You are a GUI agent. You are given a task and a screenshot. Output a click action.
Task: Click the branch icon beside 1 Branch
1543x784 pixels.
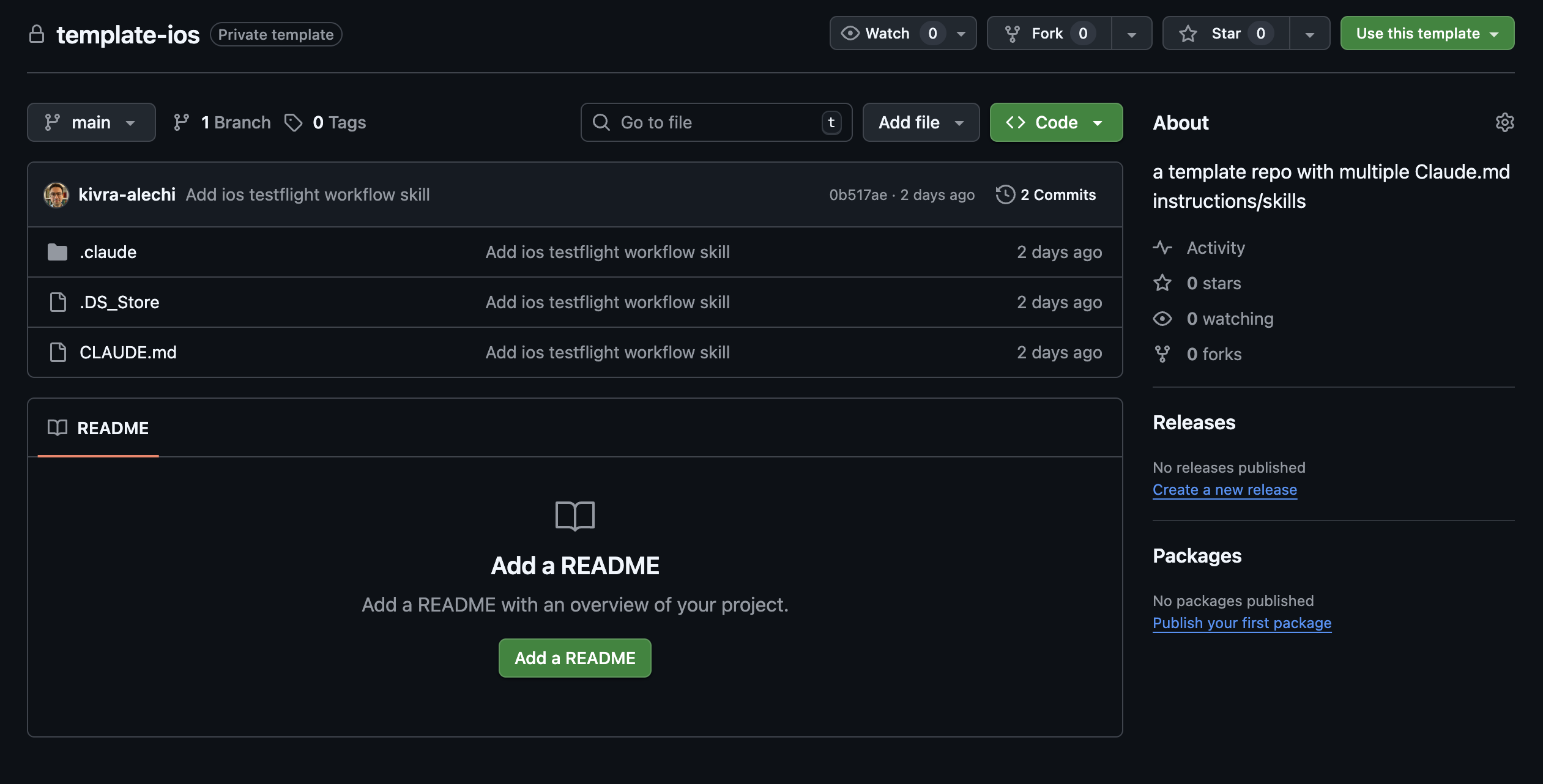coord(182,122)
